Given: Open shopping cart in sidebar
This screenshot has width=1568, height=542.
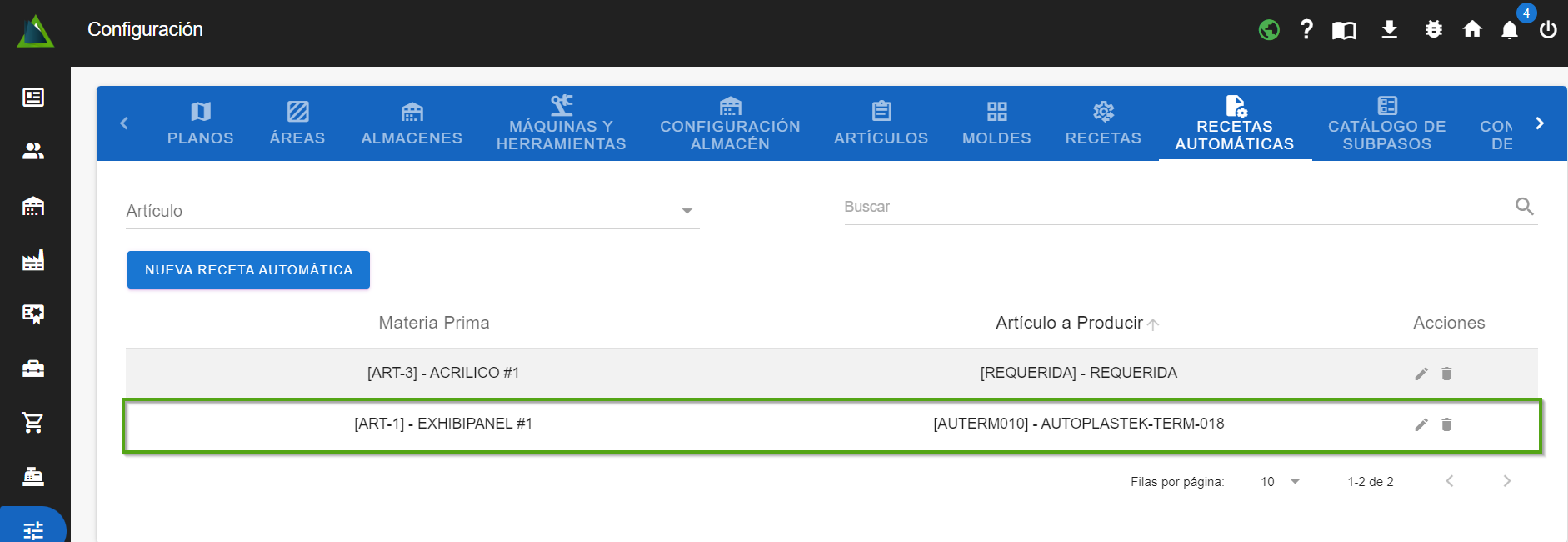Looking at the screenshot, I should [x=33, y=423].
